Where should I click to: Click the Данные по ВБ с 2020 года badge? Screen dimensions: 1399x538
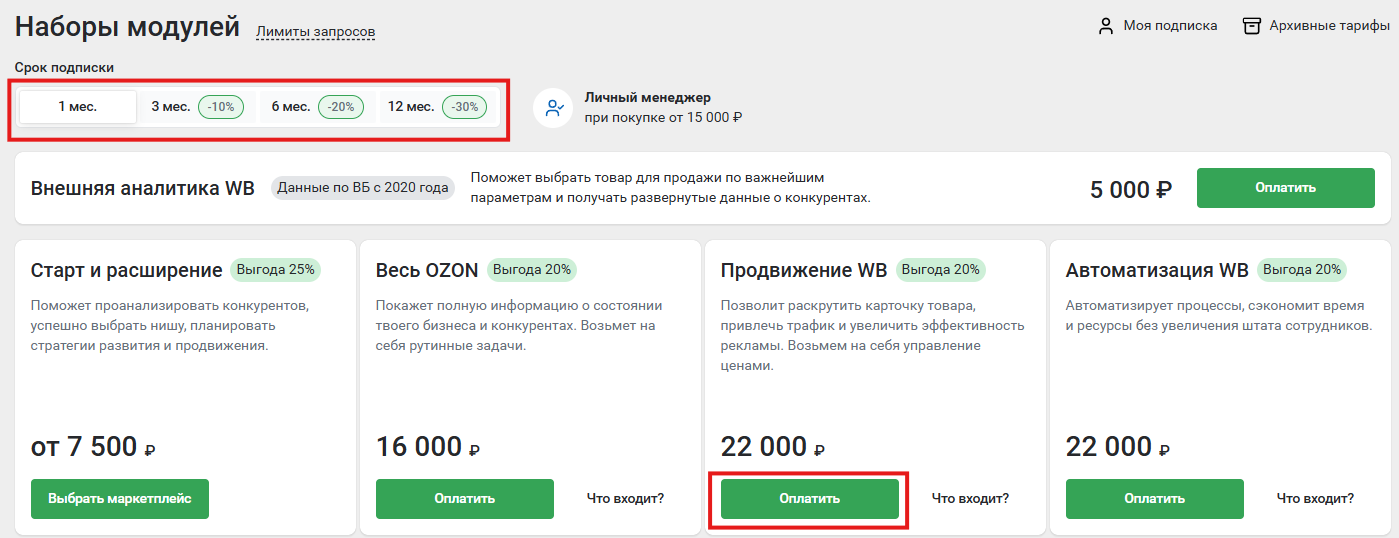(363, 188)
